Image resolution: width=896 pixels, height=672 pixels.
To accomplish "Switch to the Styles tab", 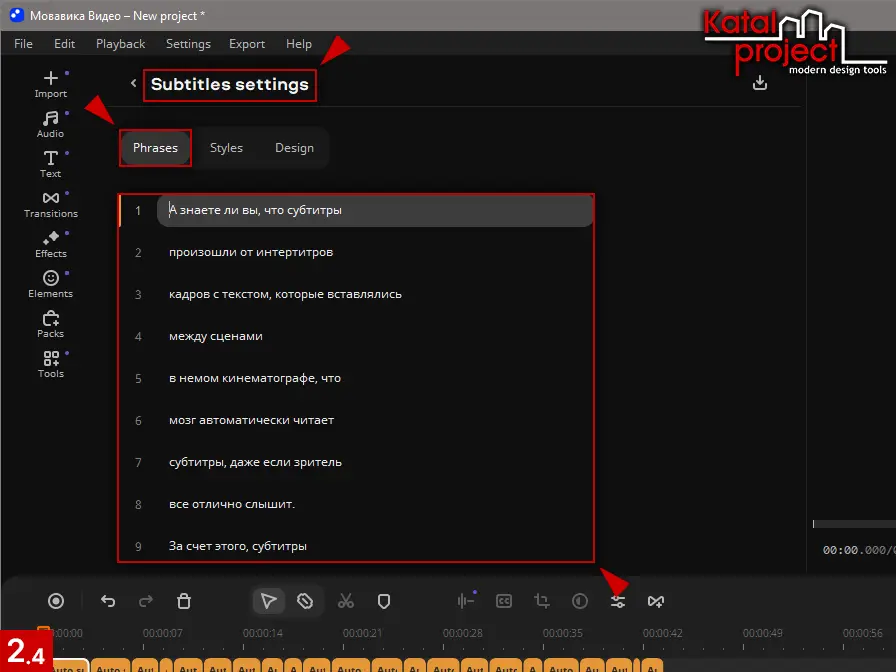I will pyautogui.click(x=226, y=148).
